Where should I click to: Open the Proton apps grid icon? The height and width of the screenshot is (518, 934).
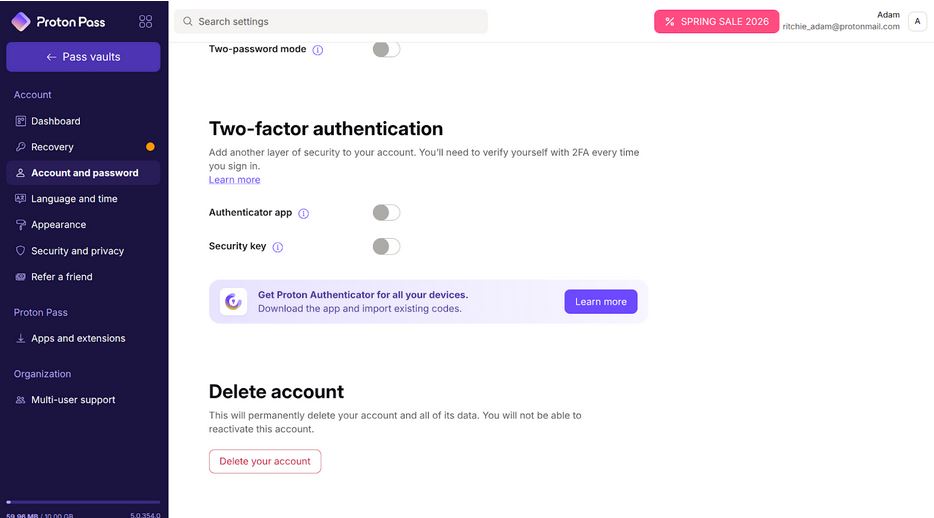click(145, 21)
